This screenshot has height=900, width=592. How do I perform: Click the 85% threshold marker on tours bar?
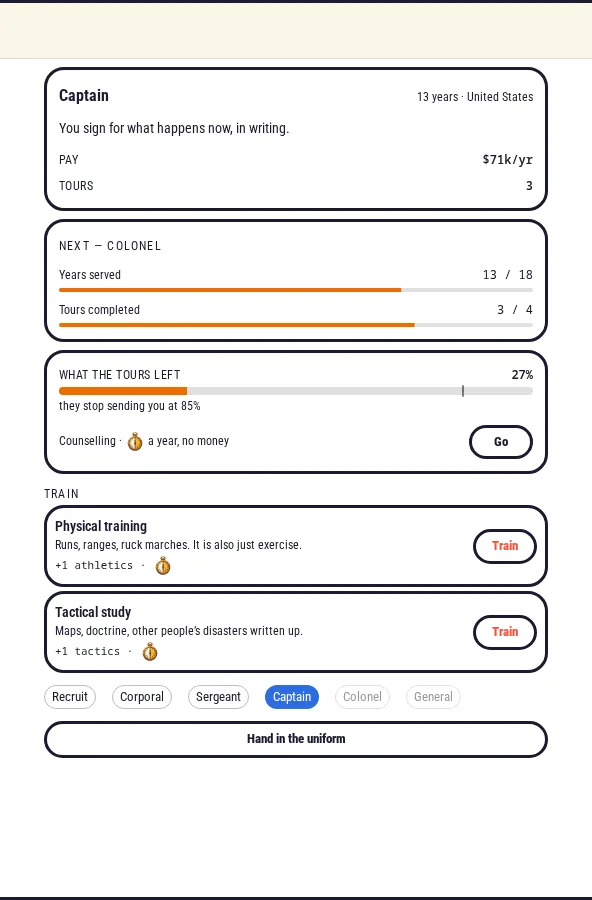click(463, 391)
